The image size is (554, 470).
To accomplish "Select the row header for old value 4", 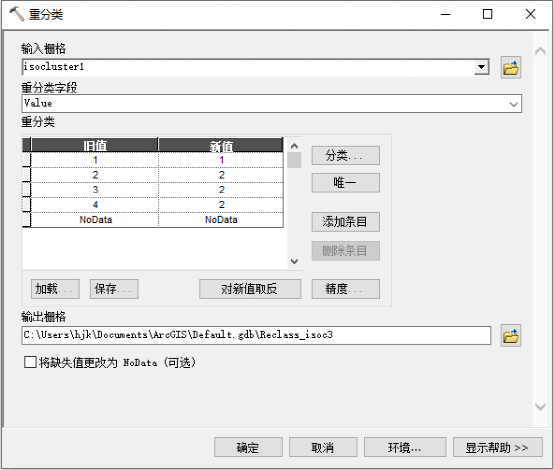I will point(26,205).
